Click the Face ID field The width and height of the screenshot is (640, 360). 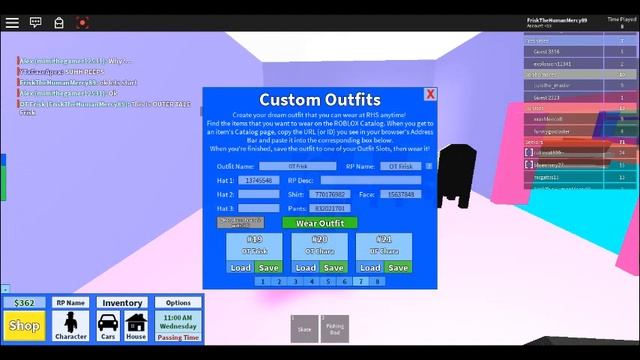(x=401, y=194)
